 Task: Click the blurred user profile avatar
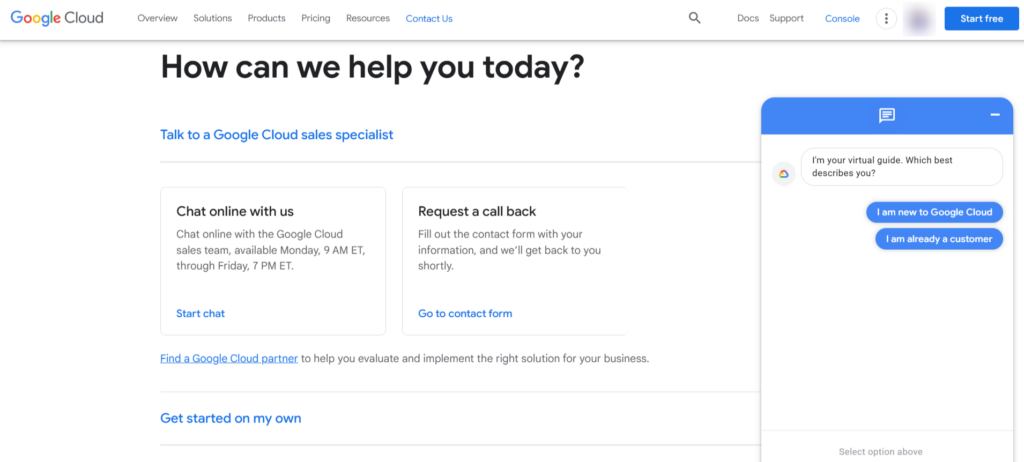[x=918, y=19]
